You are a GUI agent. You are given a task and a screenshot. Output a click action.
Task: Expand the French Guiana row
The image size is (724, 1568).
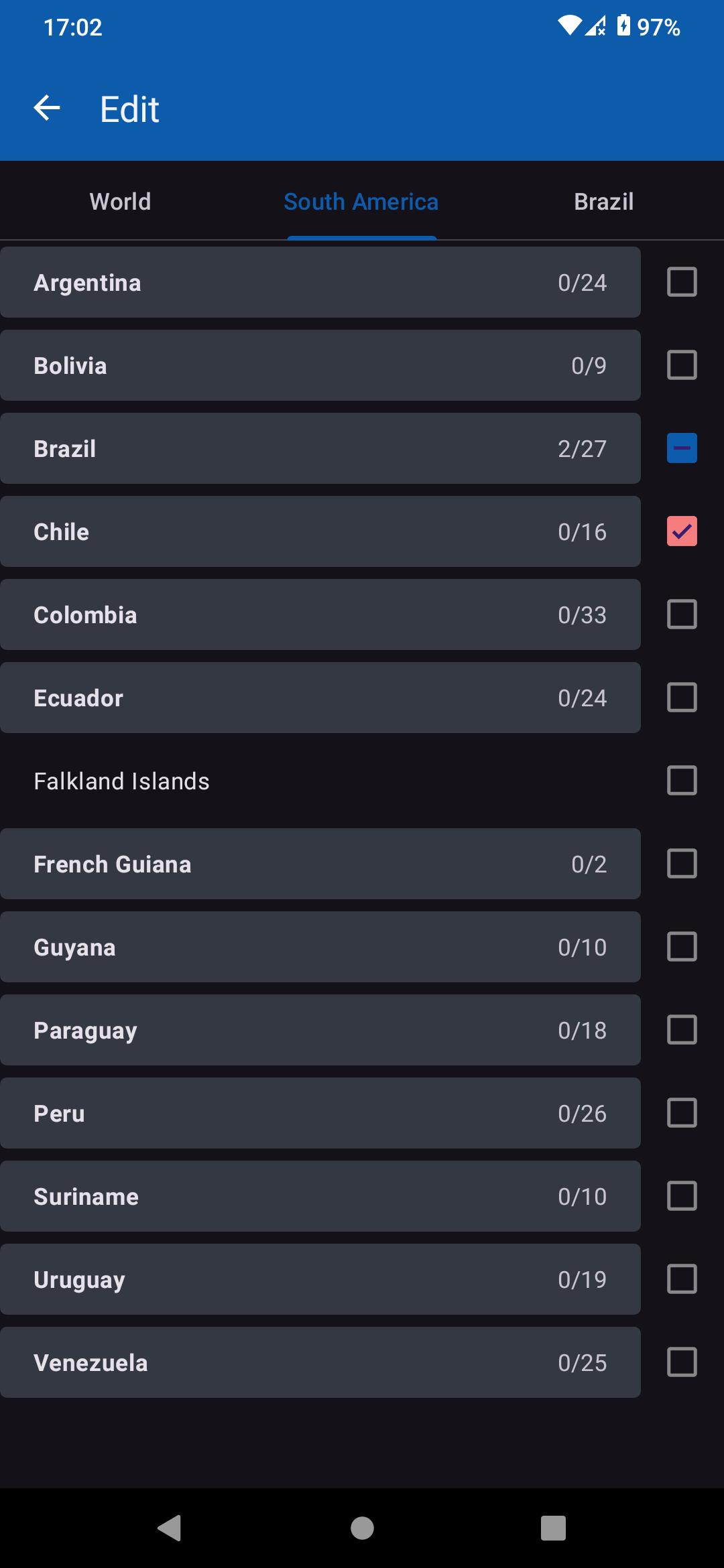[x=320, y=864]
